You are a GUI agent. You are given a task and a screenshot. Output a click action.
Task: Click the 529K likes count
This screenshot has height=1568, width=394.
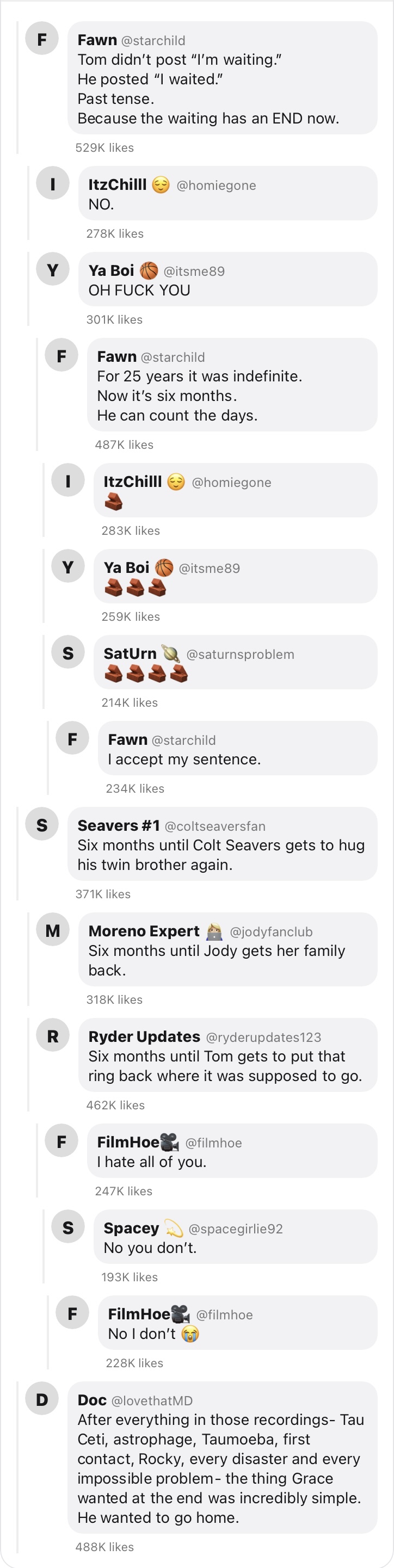tap(104, 148)
